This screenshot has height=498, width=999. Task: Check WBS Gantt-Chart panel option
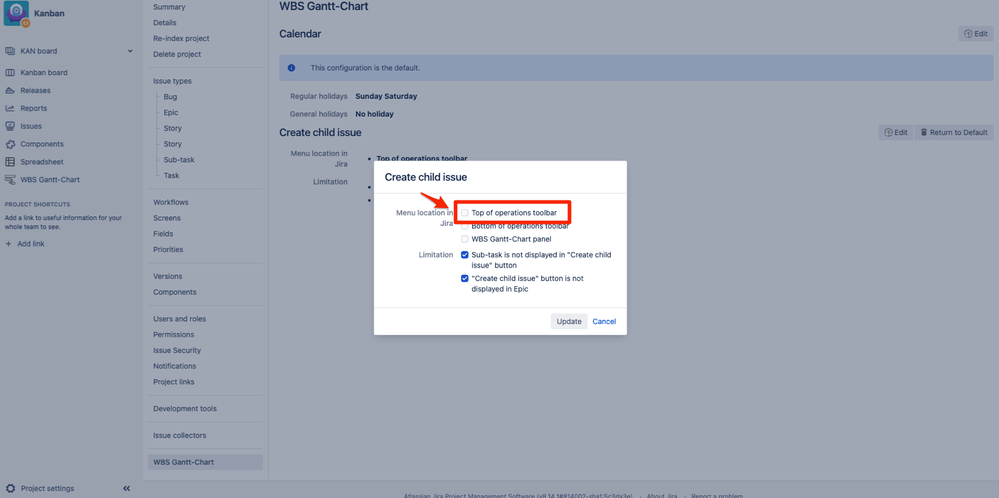(x=464, y=239)
